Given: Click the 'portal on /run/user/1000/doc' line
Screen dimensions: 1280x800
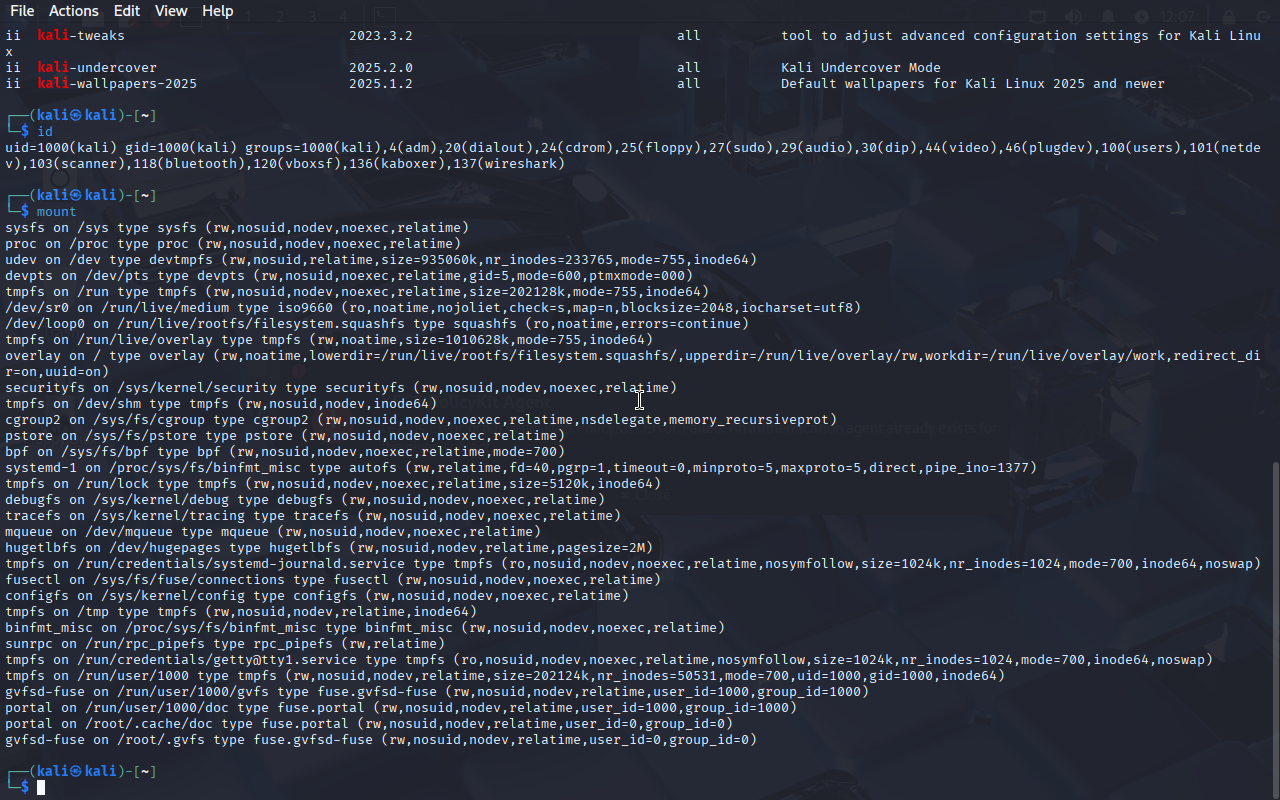Looking at the screenshot, I should click(x=401, y=708).
